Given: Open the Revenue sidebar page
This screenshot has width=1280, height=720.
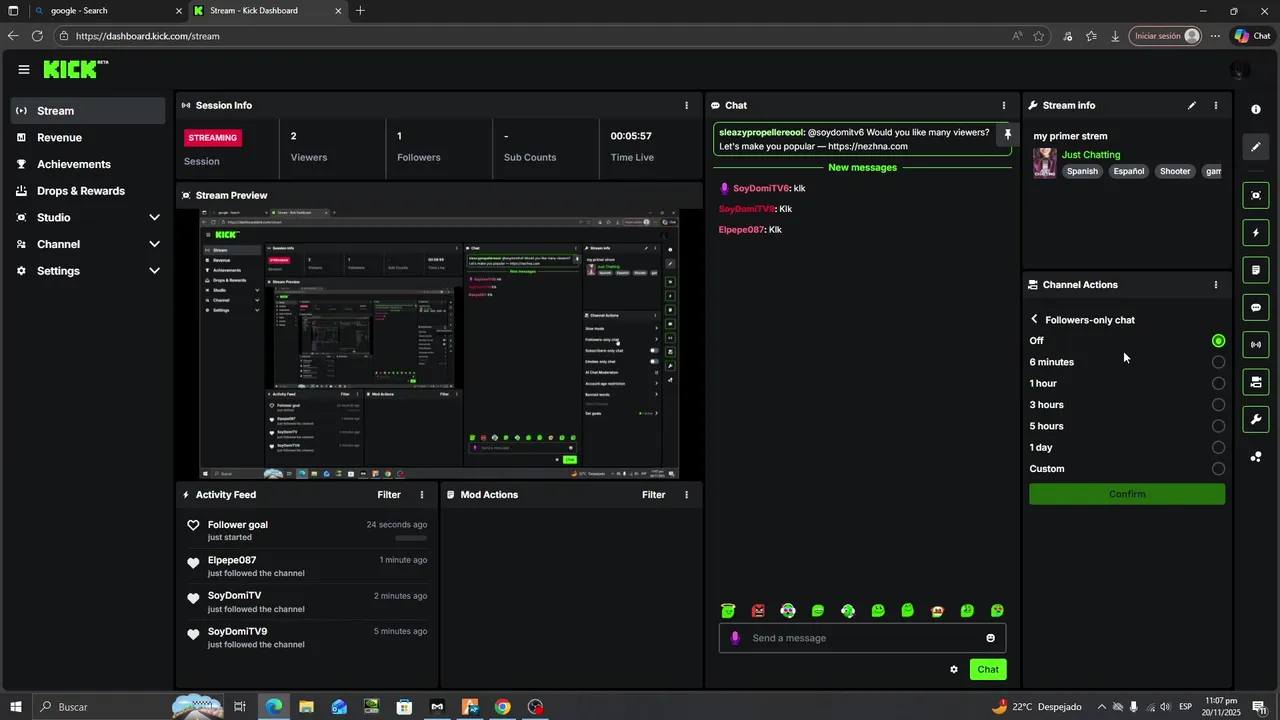Looking at the screenshot, I should tap(88, 138).
